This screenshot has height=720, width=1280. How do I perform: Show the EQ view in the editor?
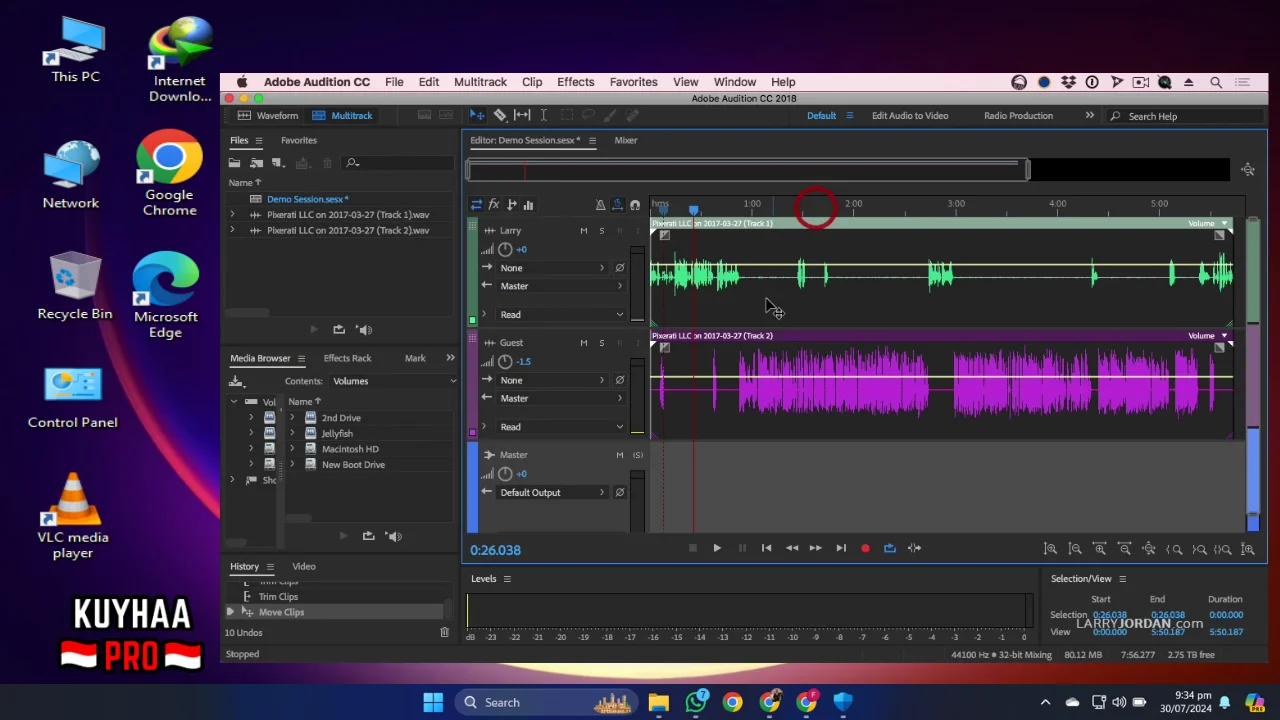pyautogui.click(x=528, y=205)
